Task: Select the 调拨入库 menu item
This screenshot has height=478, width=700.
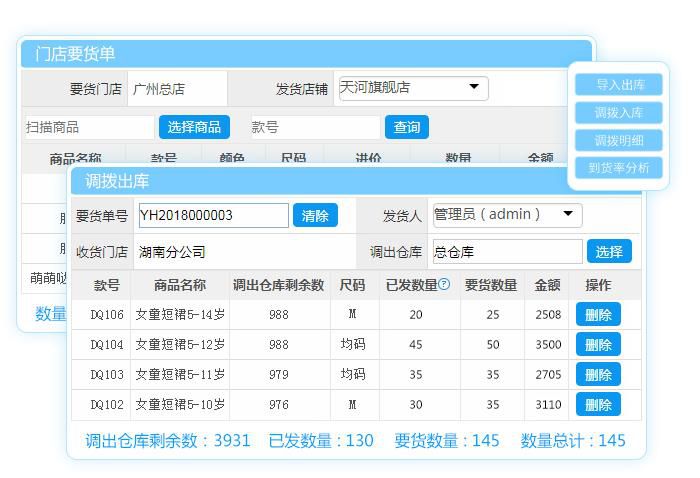Action: [620, 113]
